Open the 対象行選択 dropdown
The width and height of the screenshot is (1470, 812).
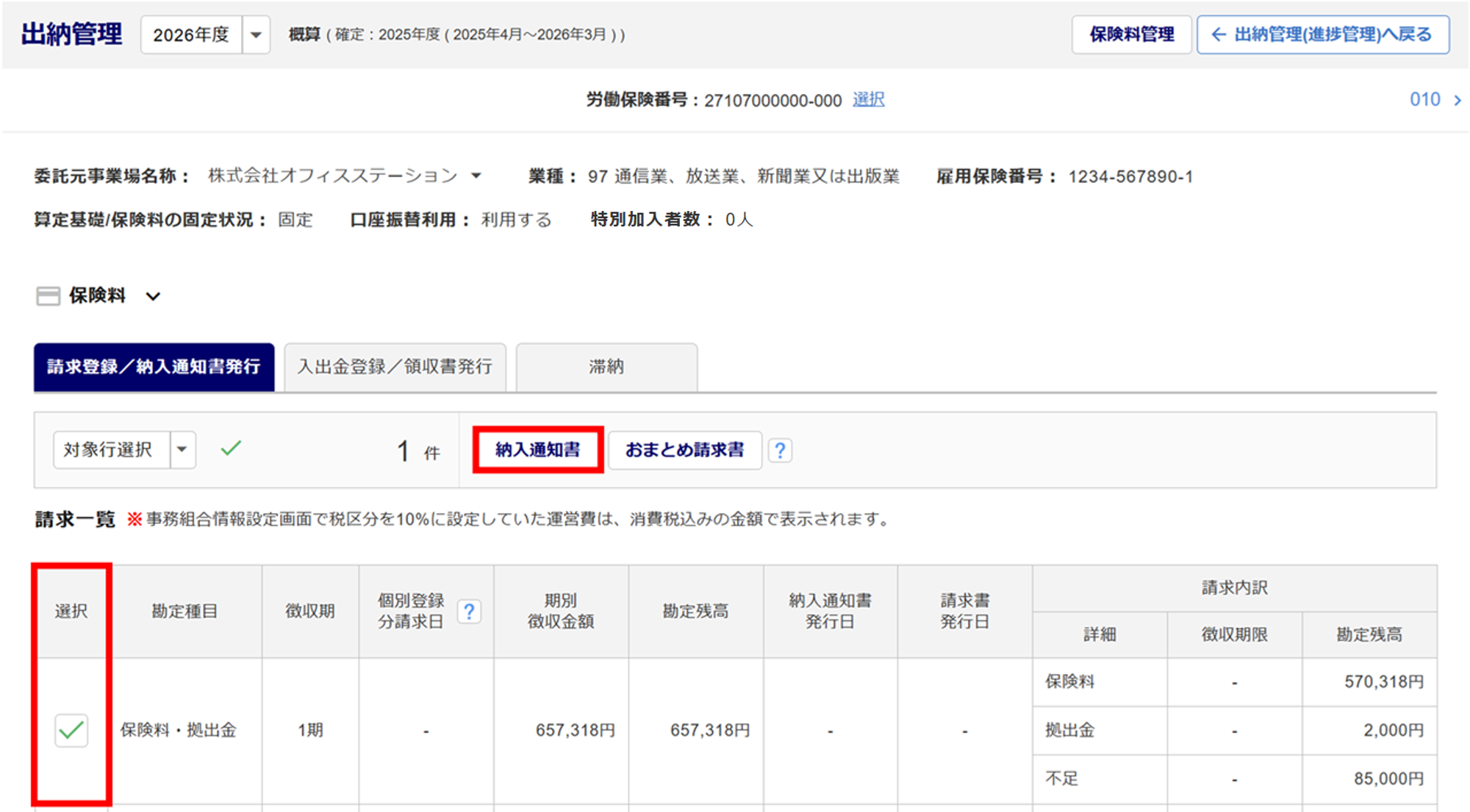click(x=124, y=450)
